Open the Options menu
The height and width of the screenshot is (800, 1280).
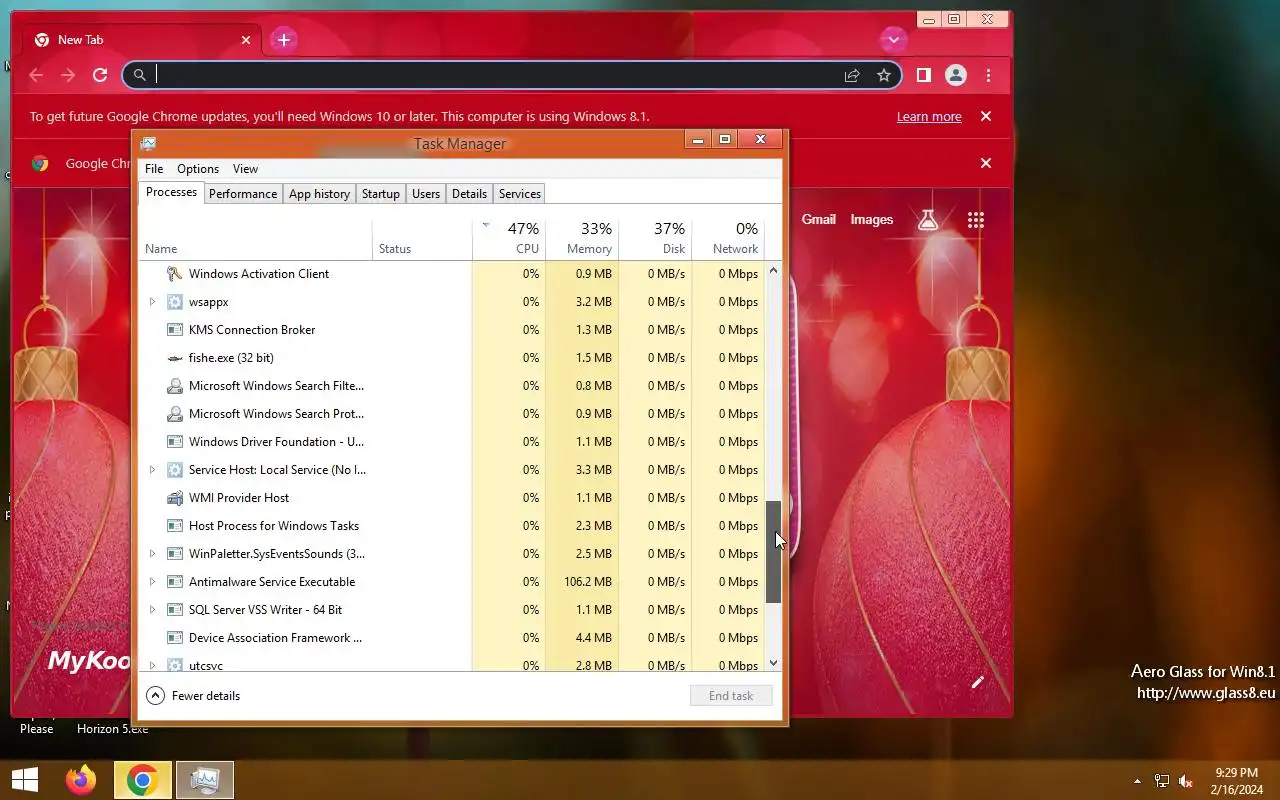point(198,169)
